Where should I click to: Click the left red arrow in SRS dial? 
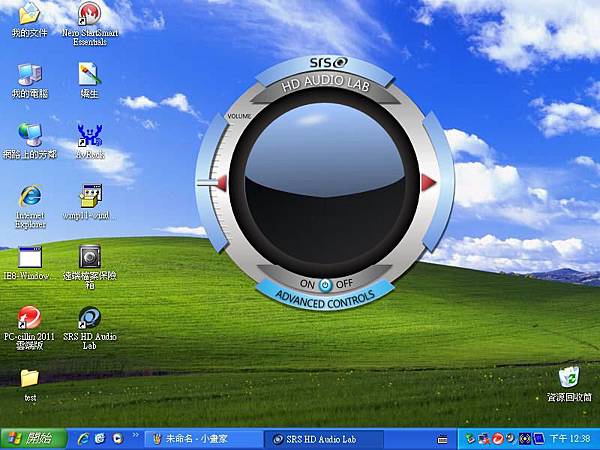(x=222, y=183)
